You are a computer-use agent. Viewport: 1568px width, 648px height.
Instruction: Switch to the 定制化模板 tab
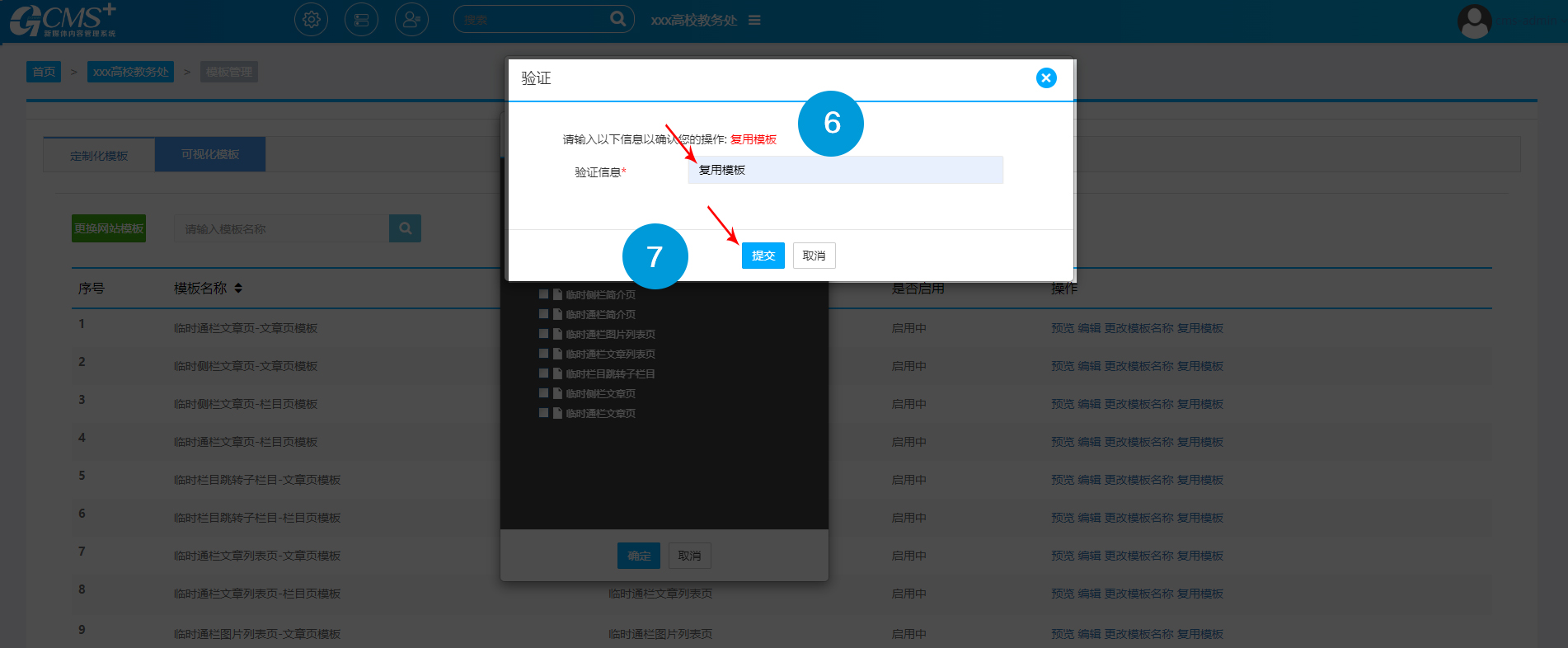point(99,155)
